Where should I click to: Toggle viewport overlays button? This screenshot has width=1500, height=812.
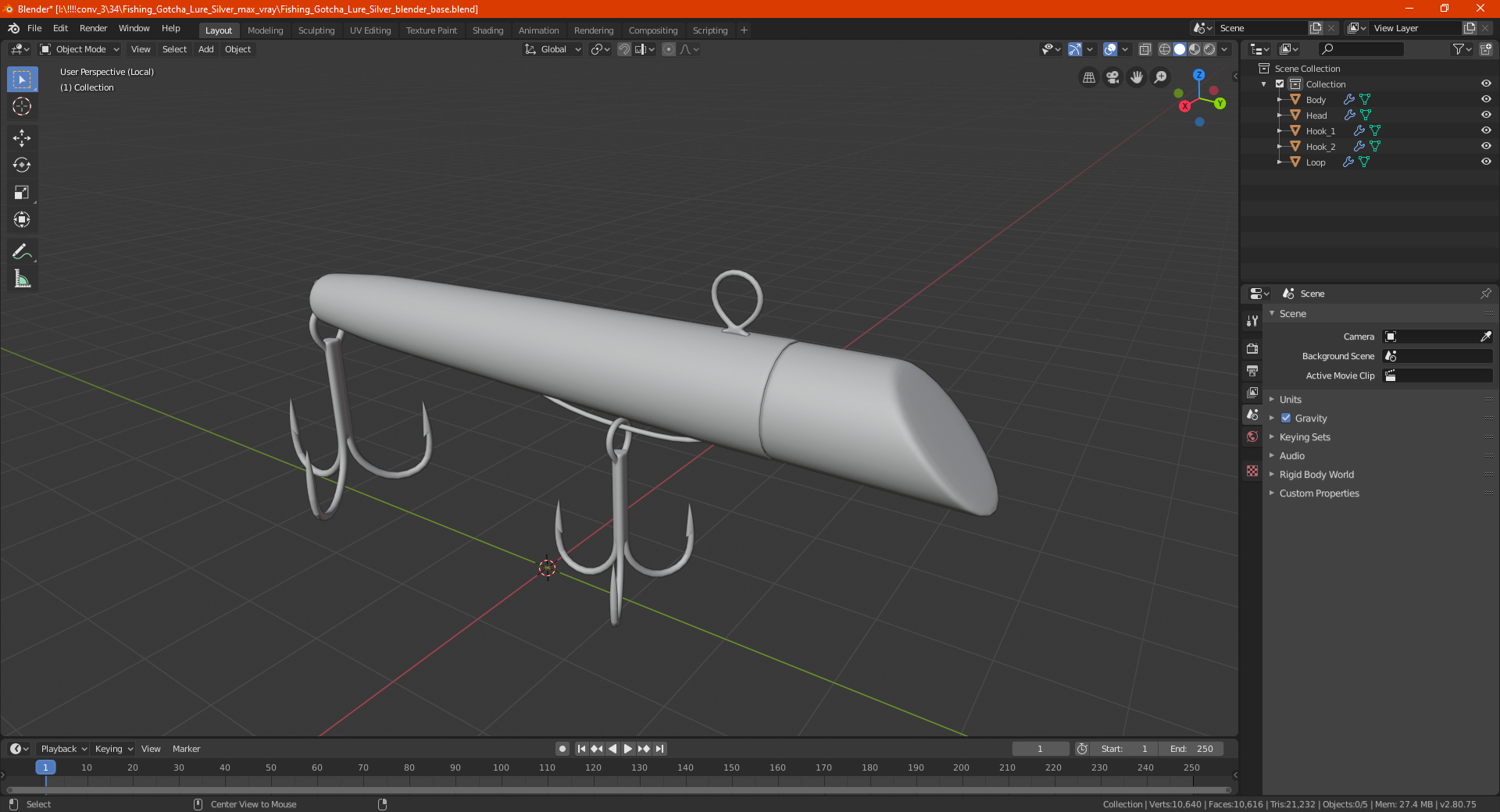click(1110, 49)
